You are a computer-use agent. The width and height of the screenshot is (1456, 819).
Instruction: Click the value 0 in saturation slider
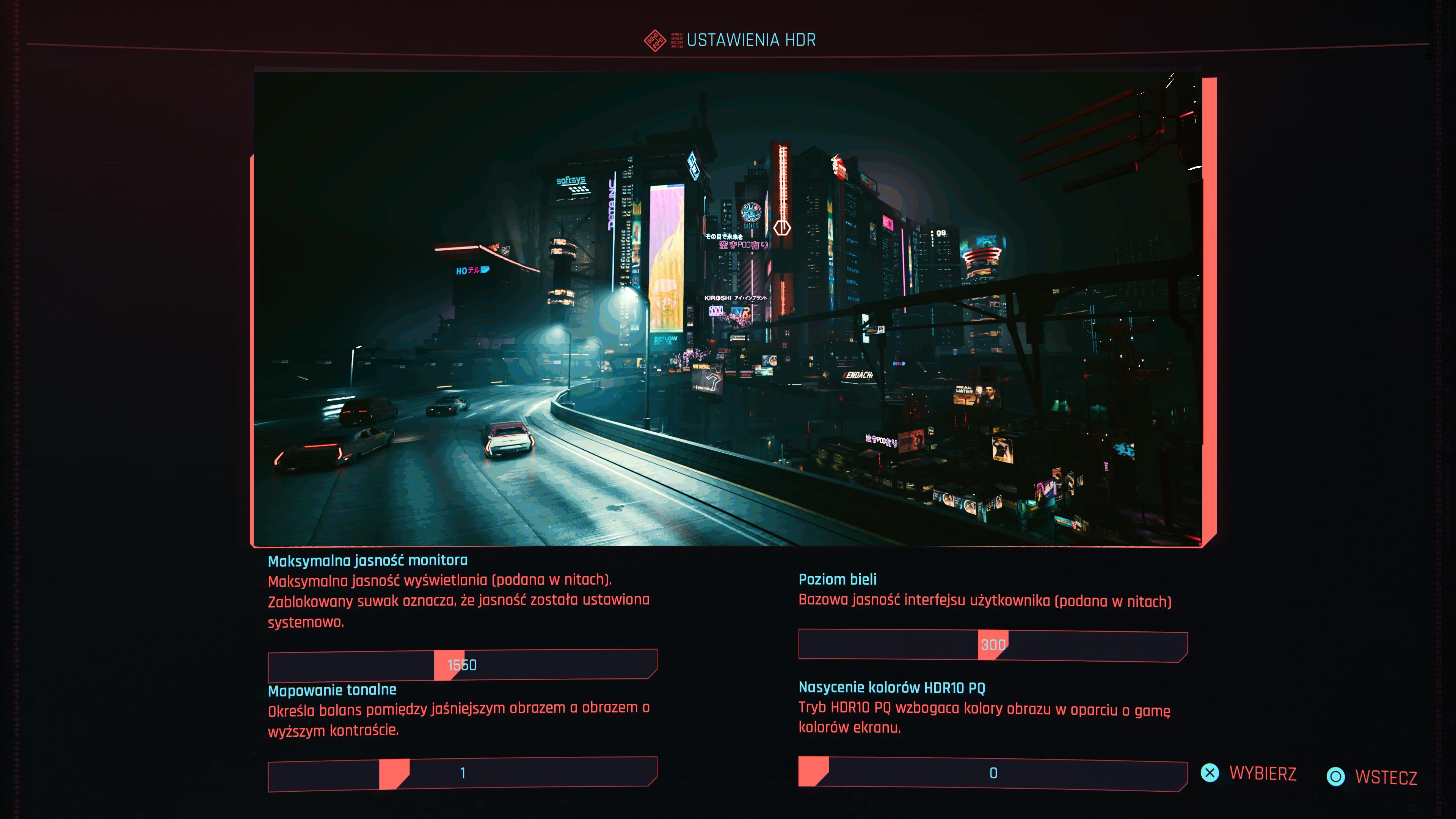993,773
